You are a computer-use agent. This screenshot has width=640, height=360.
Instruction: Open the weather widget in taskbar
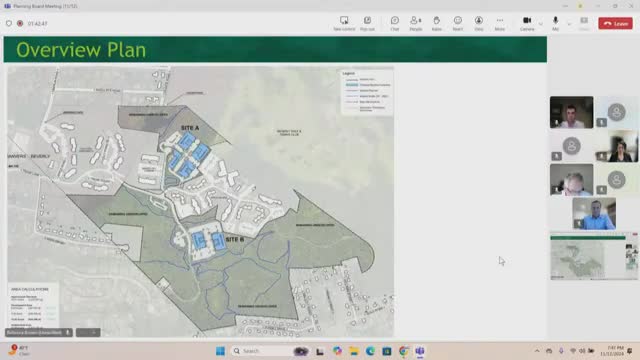pyautogui.click(x=19, y=350)
